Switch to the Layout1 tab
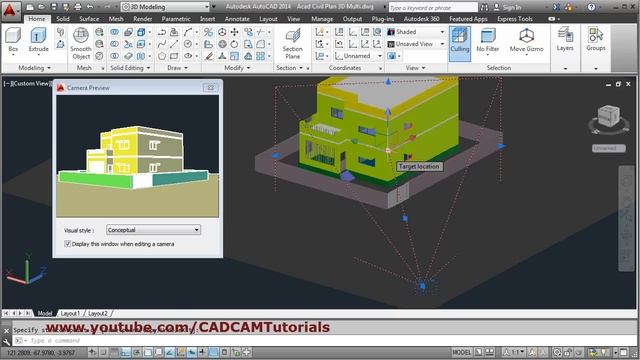 click(70, 313)
